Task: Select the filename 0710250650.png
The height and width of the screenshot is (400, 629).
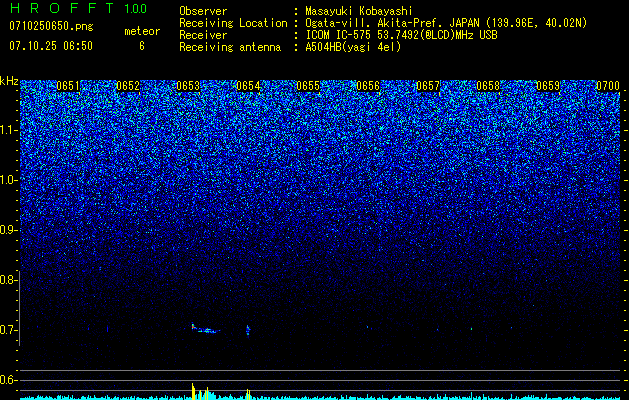Action: coord(51,26)
